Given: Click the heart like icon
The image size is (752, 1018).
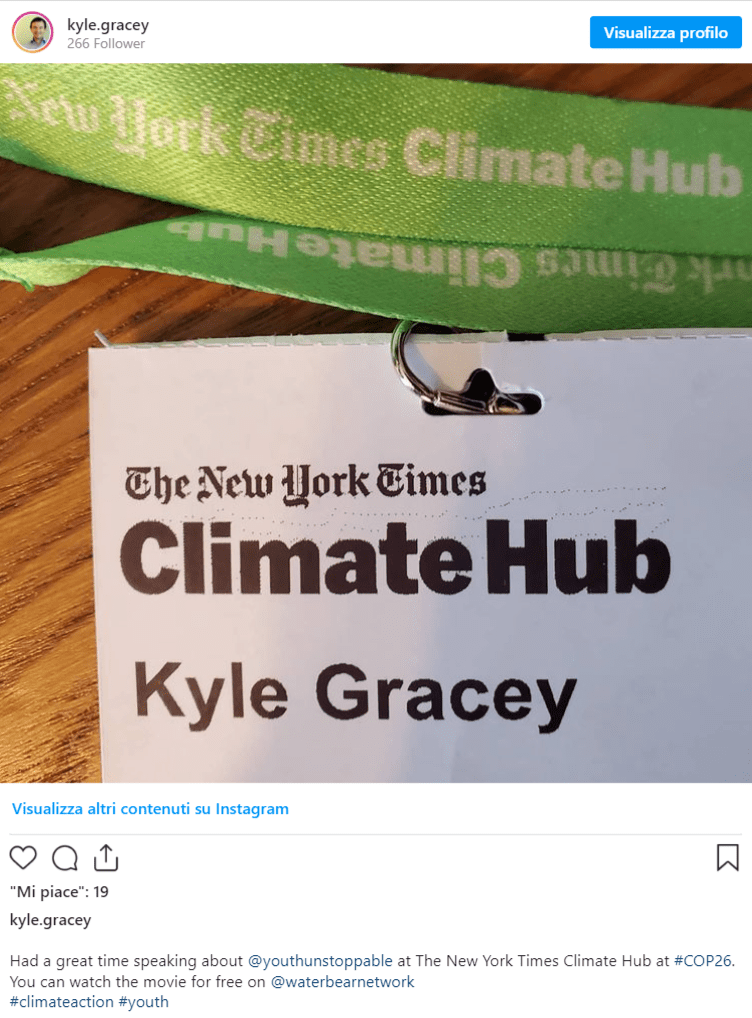Looking at the screenshot, I should [x=23, y=858].
